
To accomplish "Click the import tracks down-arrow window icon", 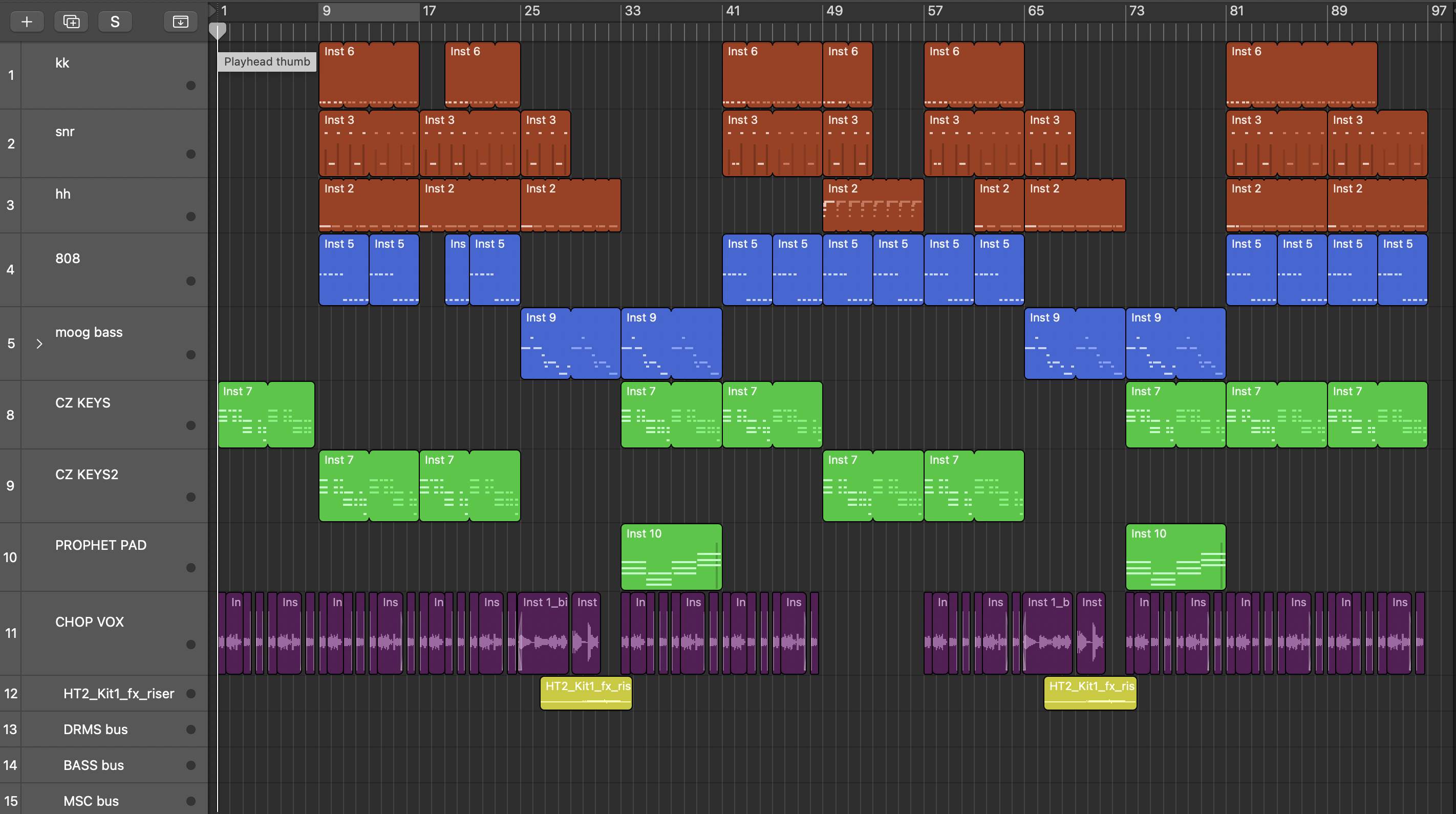I will 180,22.
